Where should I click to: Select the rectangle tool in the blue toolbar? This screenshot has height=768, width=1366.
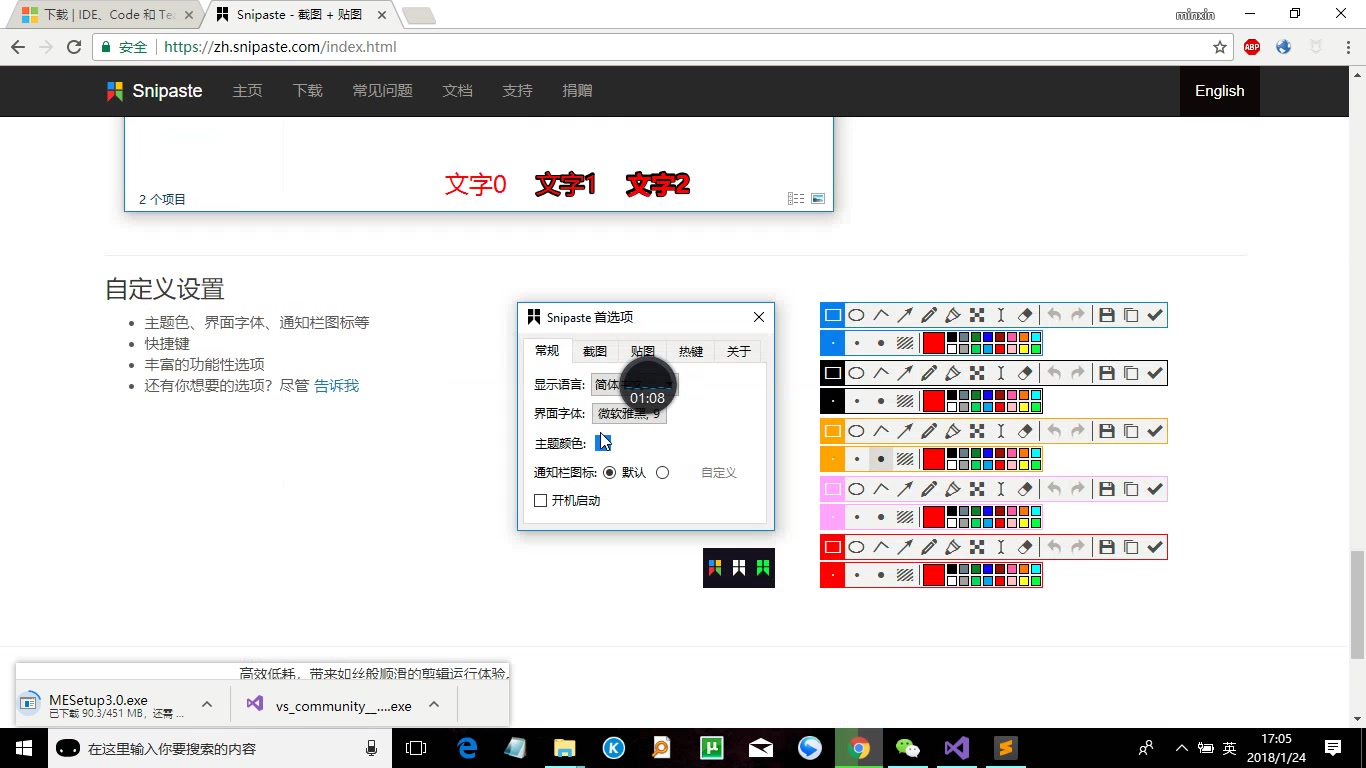click(832, 315)
